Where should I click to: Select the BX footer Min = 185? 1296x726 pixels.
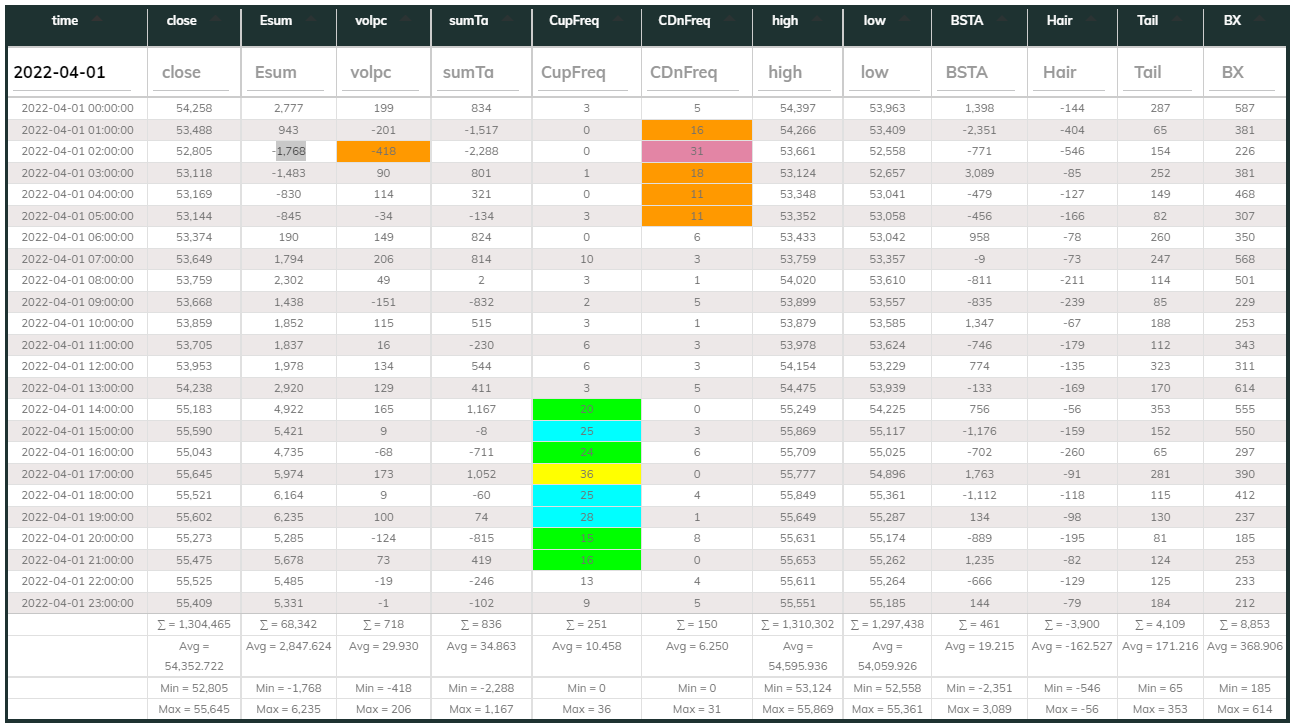pos(1246,688)
